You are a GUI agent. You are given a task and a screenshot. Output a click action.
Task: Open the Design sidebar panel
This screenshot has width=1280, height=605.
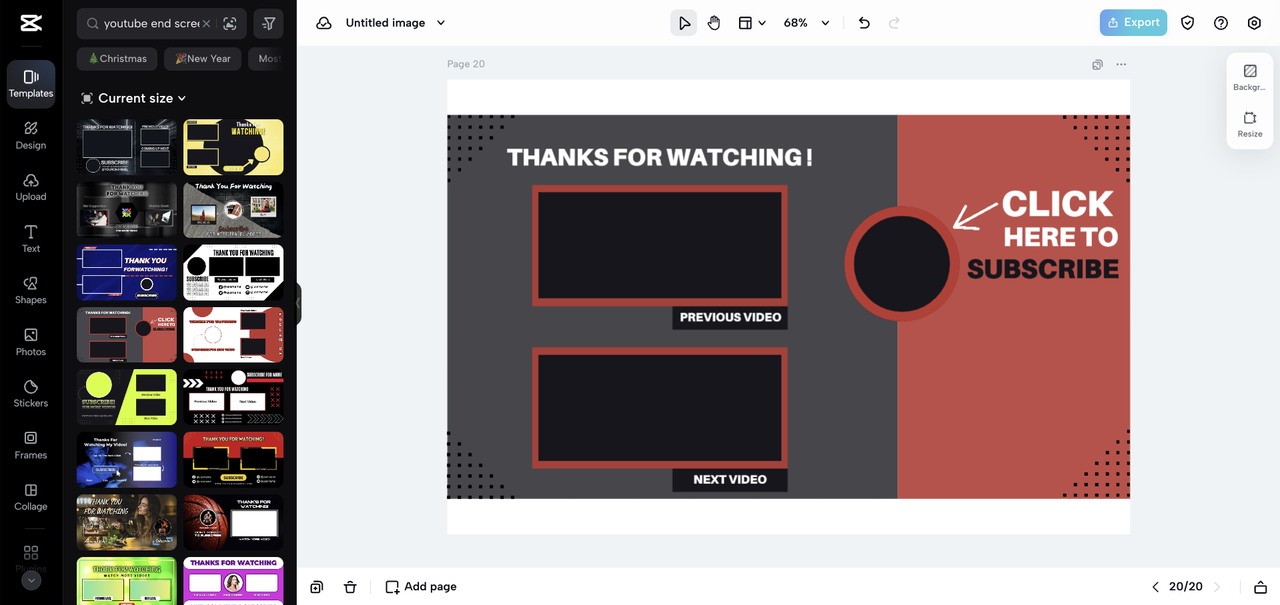[x=31, y=135]
